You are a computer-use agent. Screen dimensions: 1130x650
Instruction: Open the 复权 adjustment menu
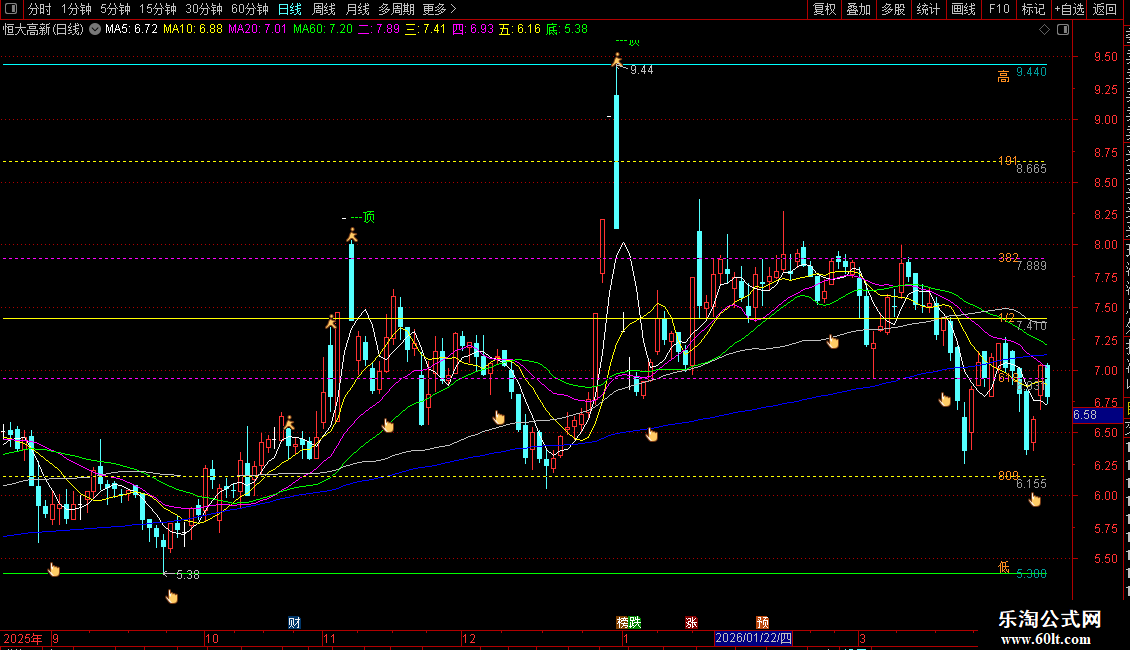click(x=824, y=9)
